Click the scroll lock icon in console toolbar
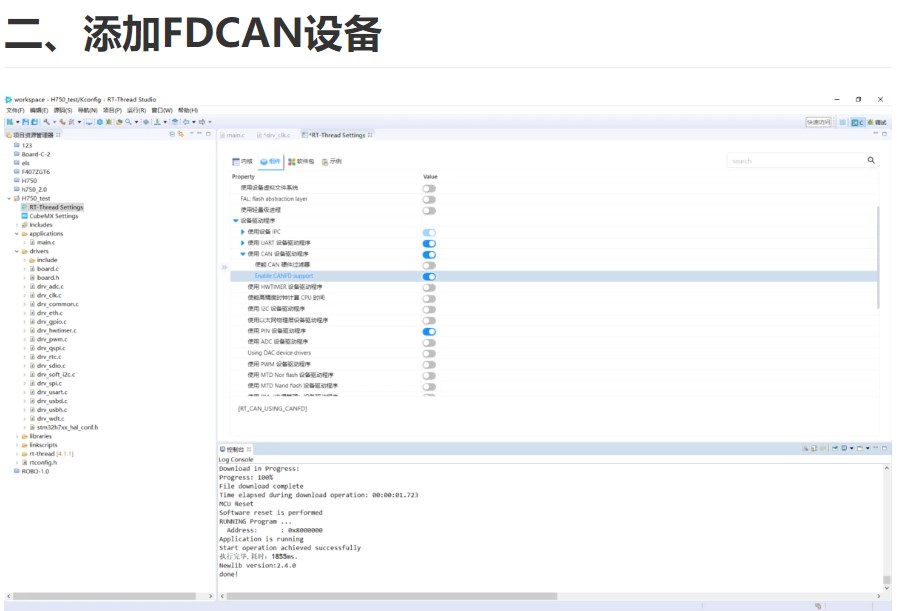The image size is (900, 611). click(x=814, y=448)
